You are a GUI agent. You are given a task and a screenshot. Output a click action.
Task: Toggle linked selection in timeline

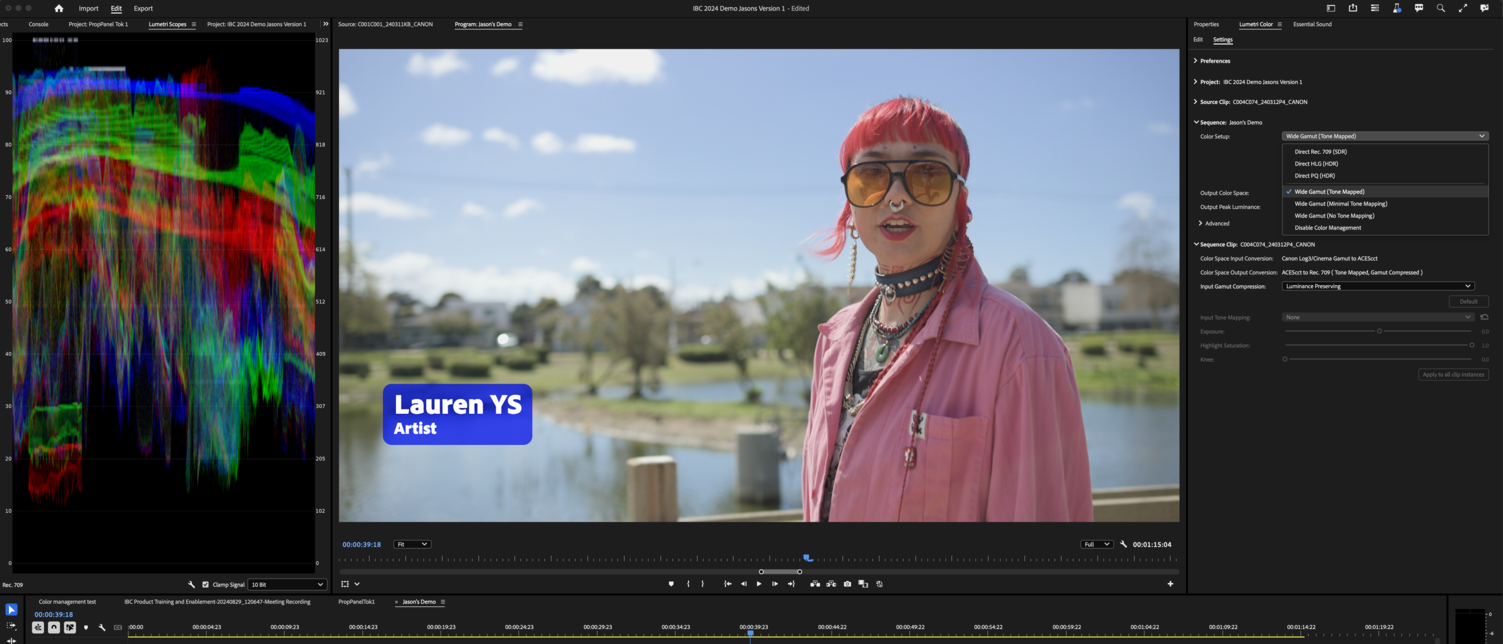[70, 628]
